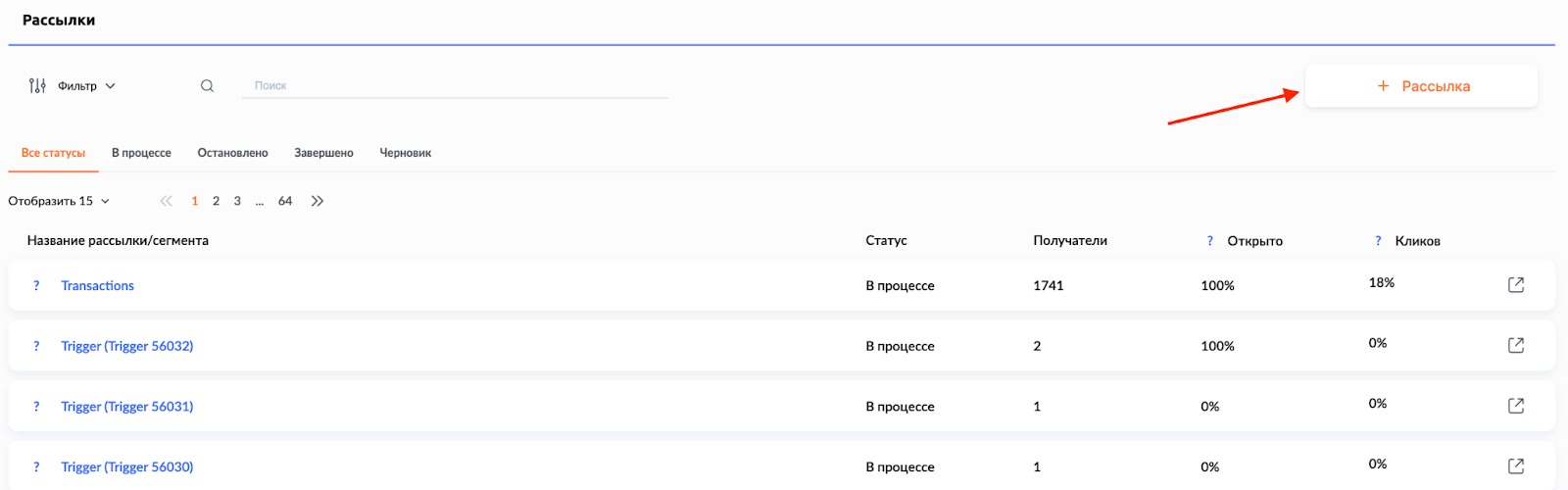Screen dimensions: 1568x490
Task: Click the Название рассылки/сегмента column header
Action: click(118, 240)
